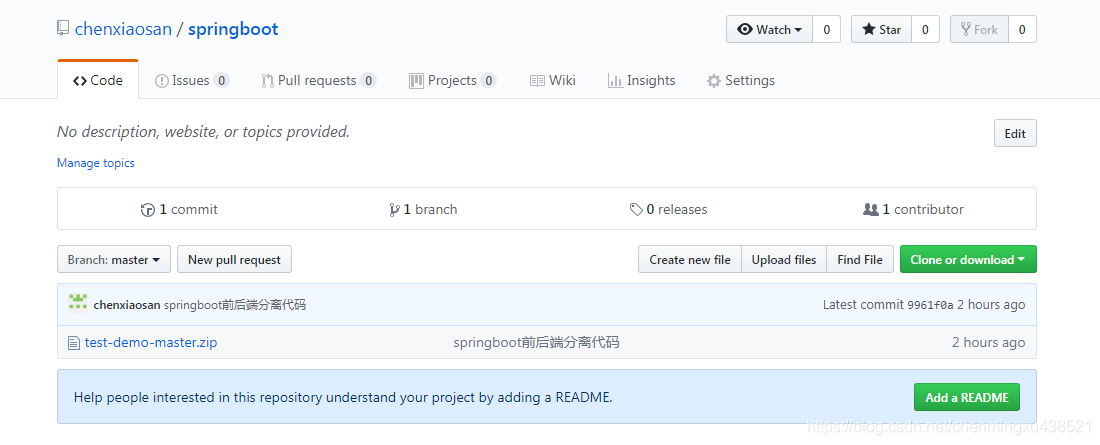Image resolution: width=1100 pixels, height=445 pixels.
Task: View the 1 contributor link
Action: [x=913, y=209]
